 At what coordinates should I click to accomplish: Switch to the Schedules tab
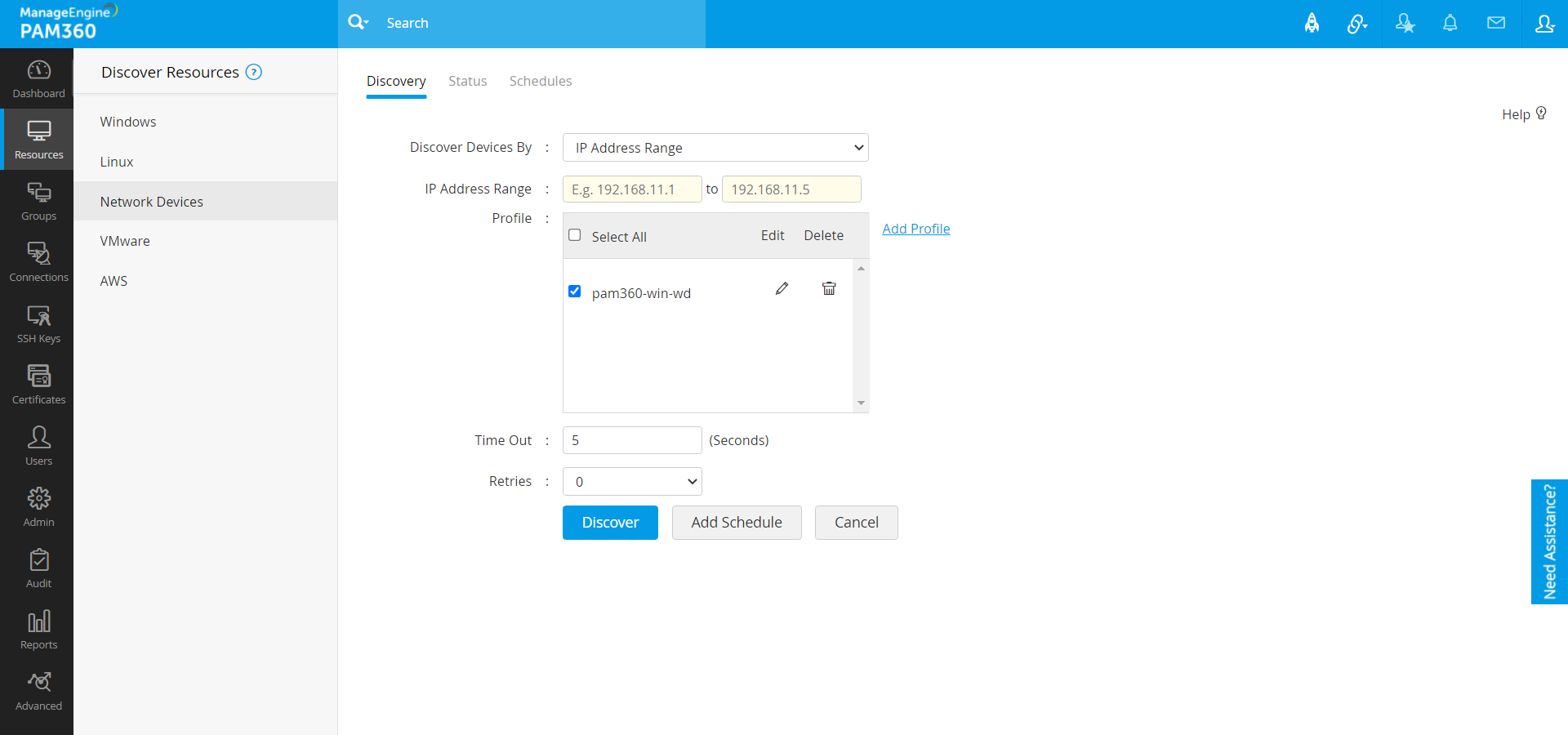(x=540, y=81)
